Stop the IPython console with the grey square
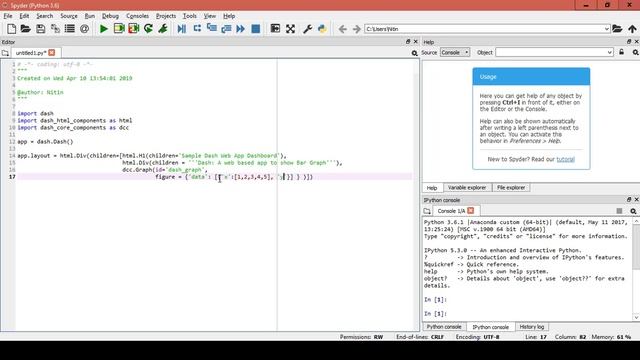 619,211
